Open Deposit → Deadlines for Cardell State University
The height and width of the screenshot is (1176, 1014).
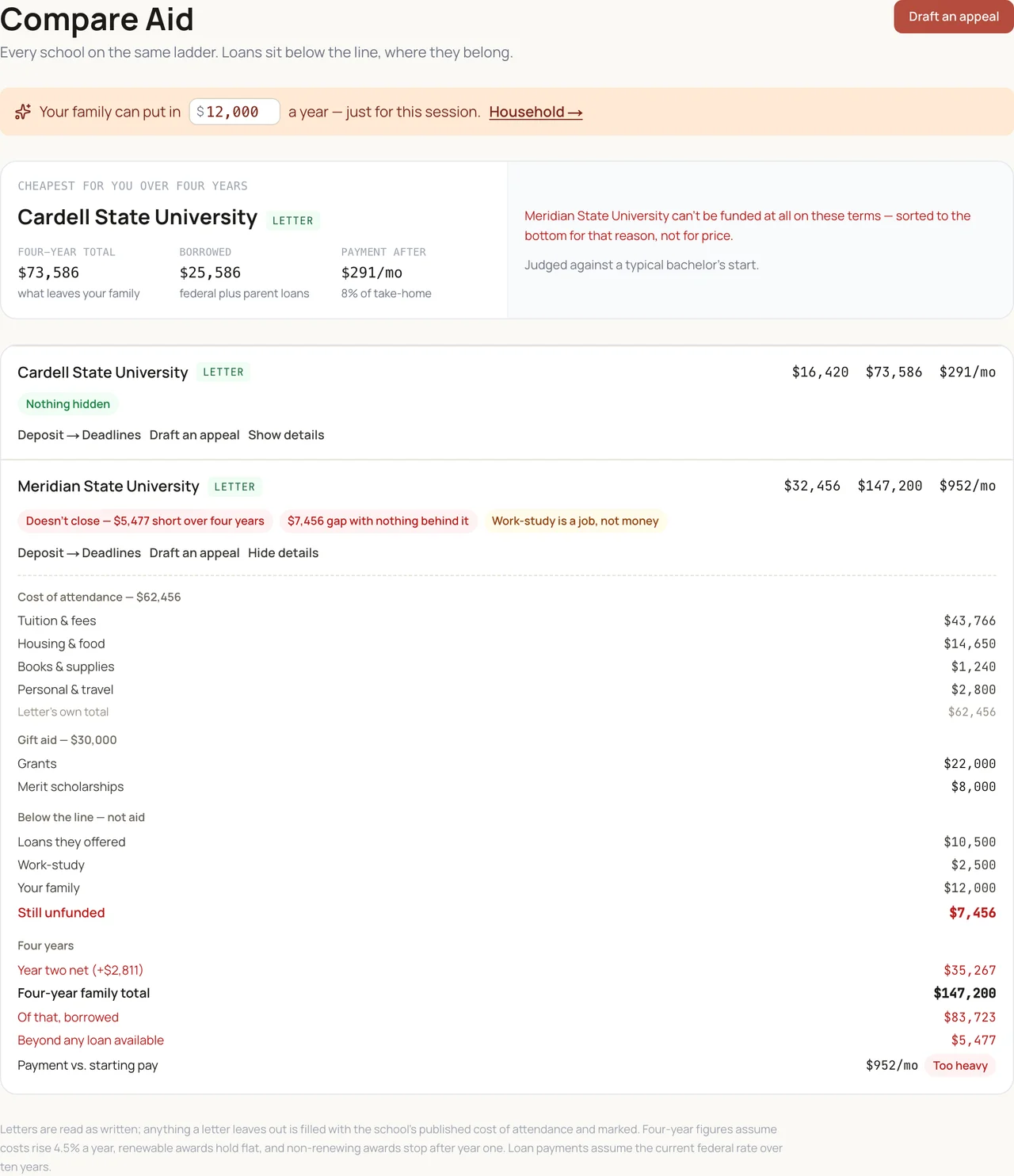(79, 435)
